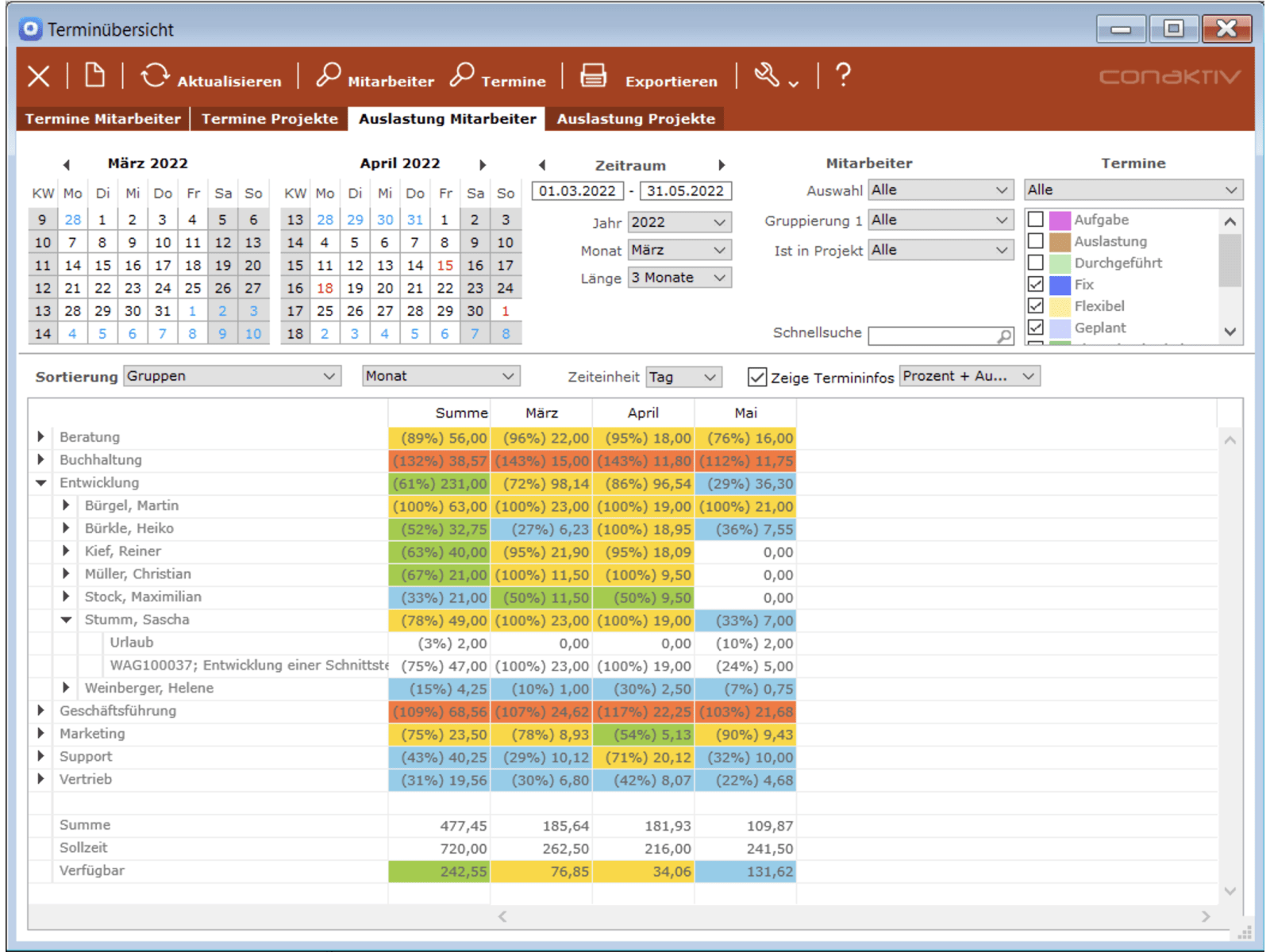Select 15 April in April calendar
The width and height of the screenshot is (1270, 952).
[x=445, y=266]
